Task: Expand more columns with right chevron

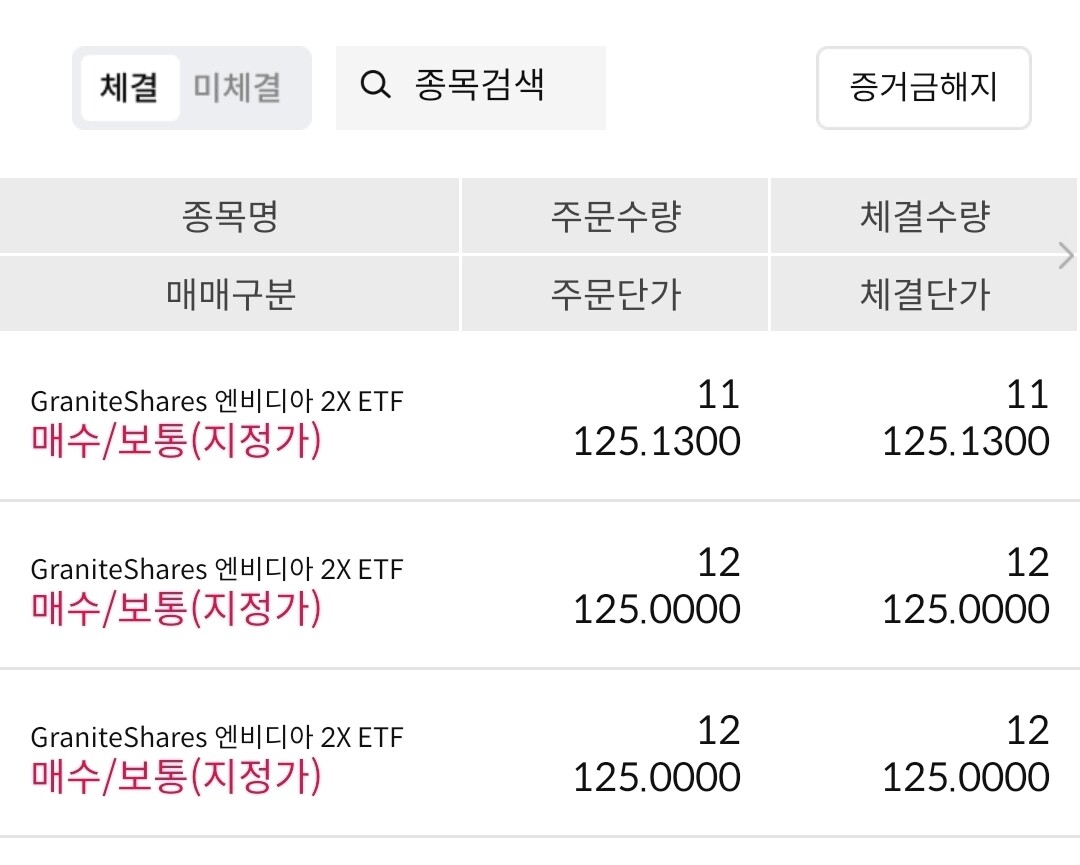Action: (1066, 256)
